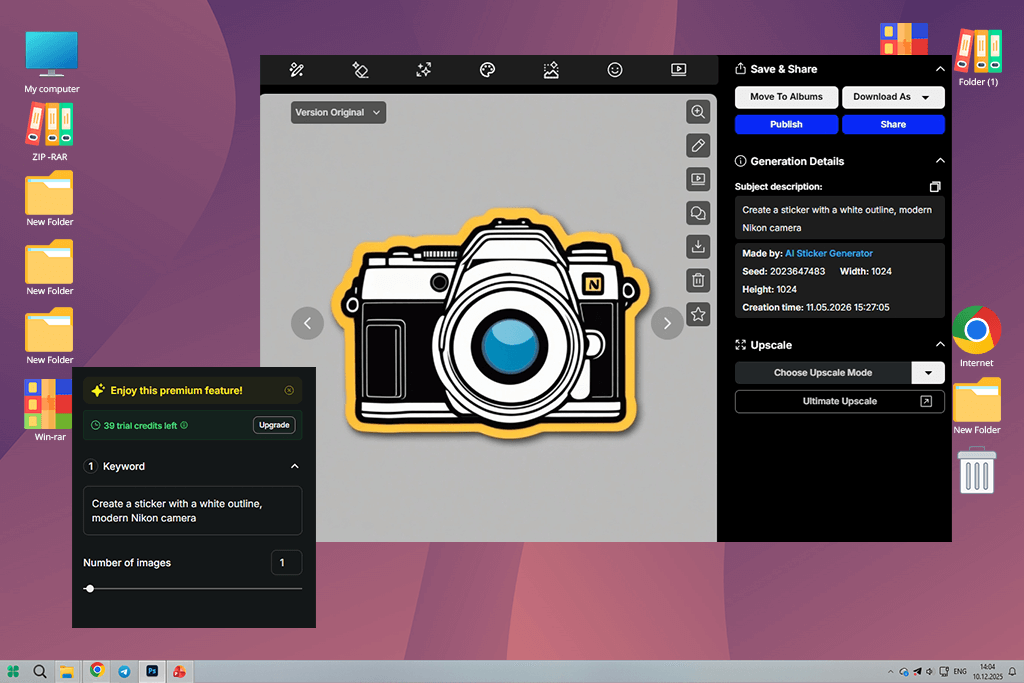Copy the subject description text
This screenshot has width=1024, height=683.
935,187
